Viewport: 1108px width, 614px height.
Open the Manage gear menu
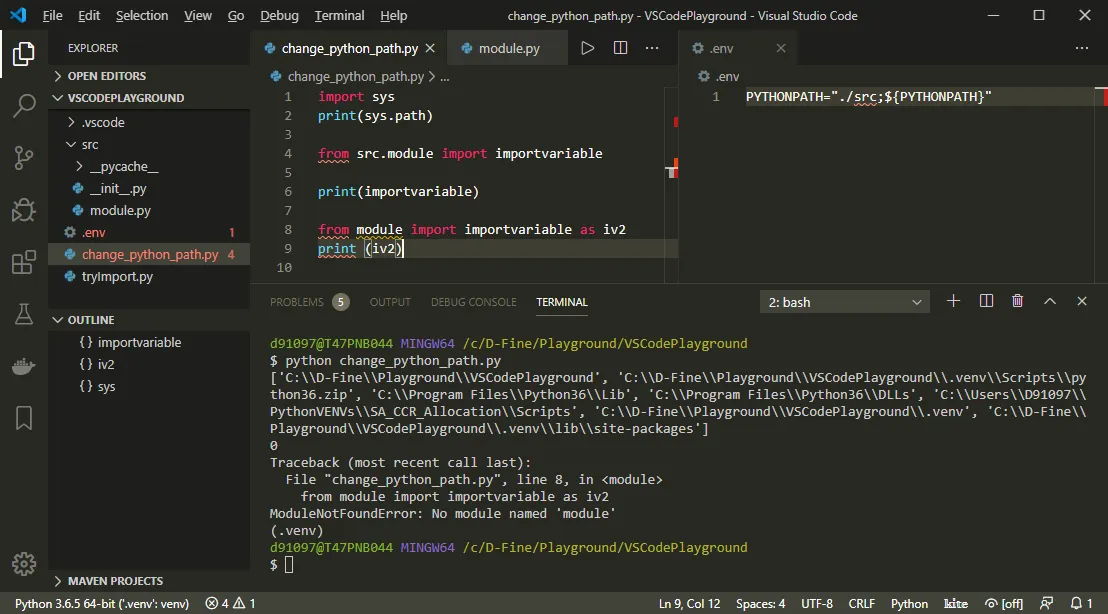(x=23, y=563)
